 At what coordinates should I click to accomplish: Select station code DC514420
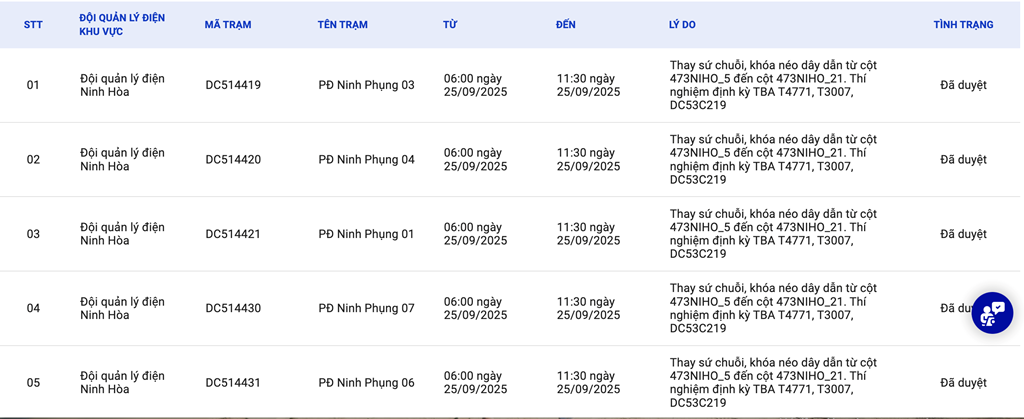click(233, 160)
